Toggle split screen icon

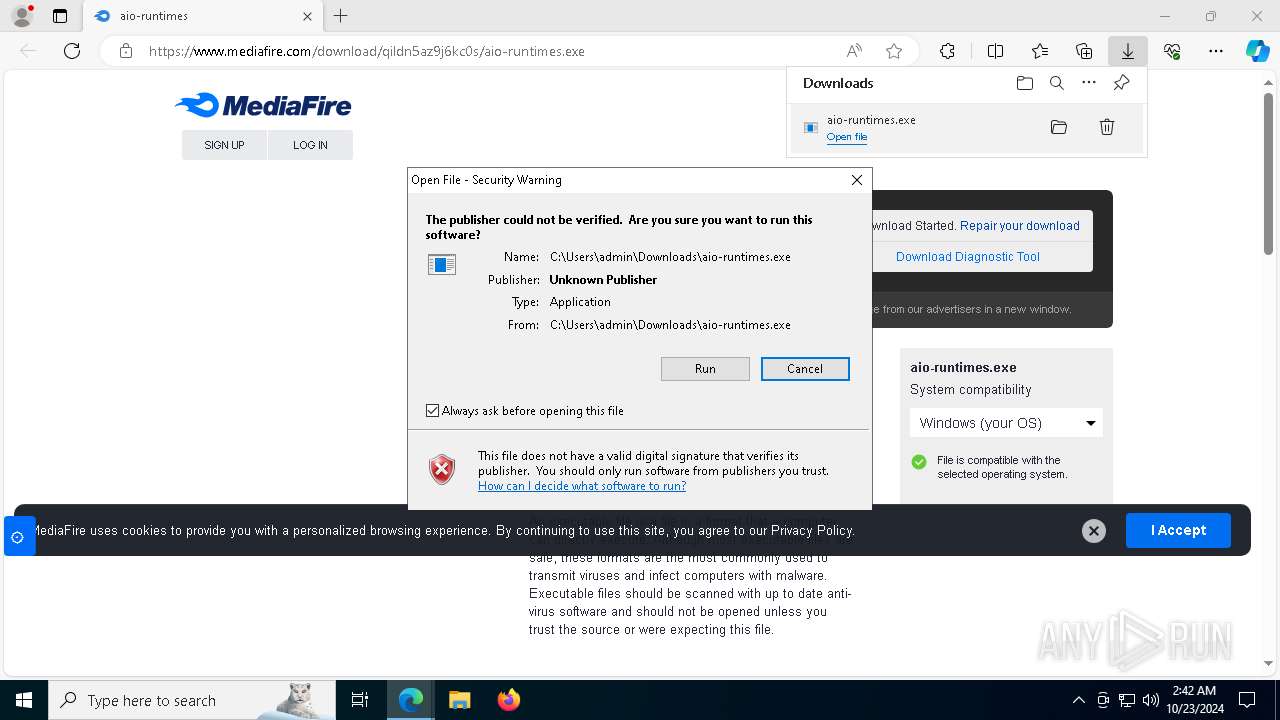click(x=995, y=51)
